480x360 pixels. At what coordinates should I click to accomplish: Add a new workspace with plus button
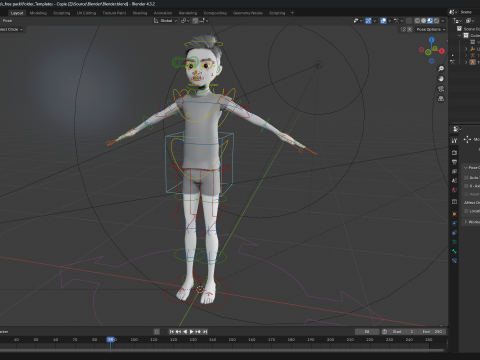tap(292, 13)
